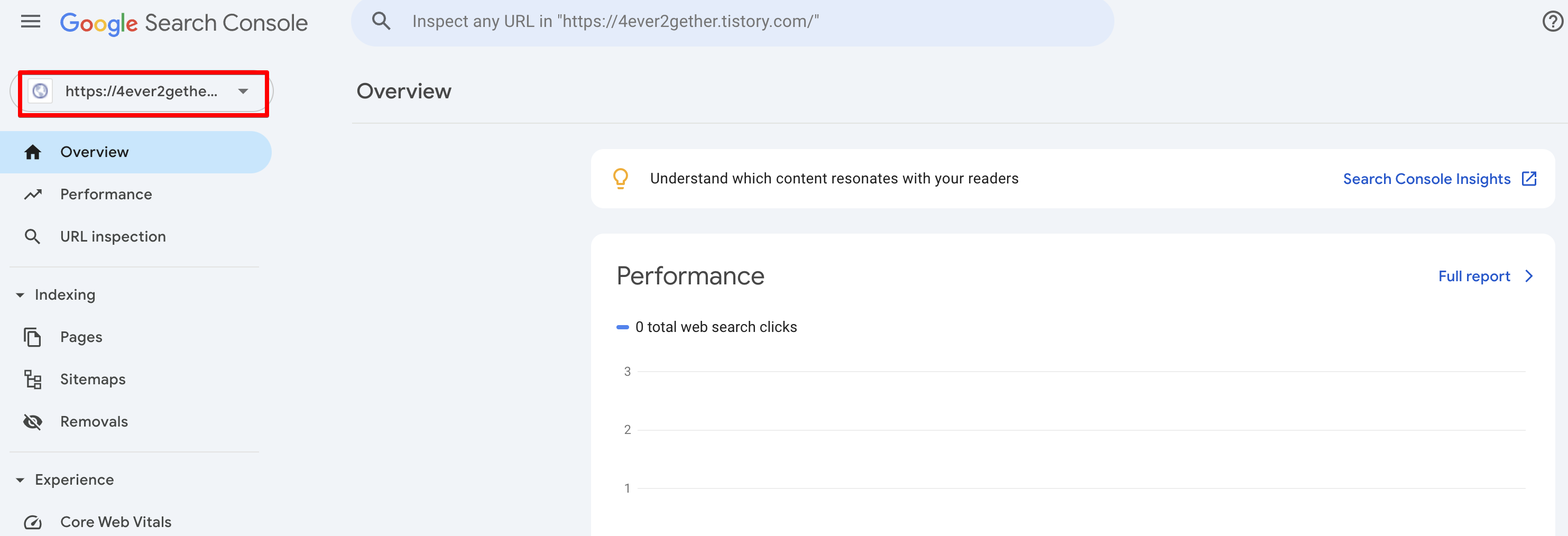
Task: Click the Overview home icon
Action: [x=32, y=152]
